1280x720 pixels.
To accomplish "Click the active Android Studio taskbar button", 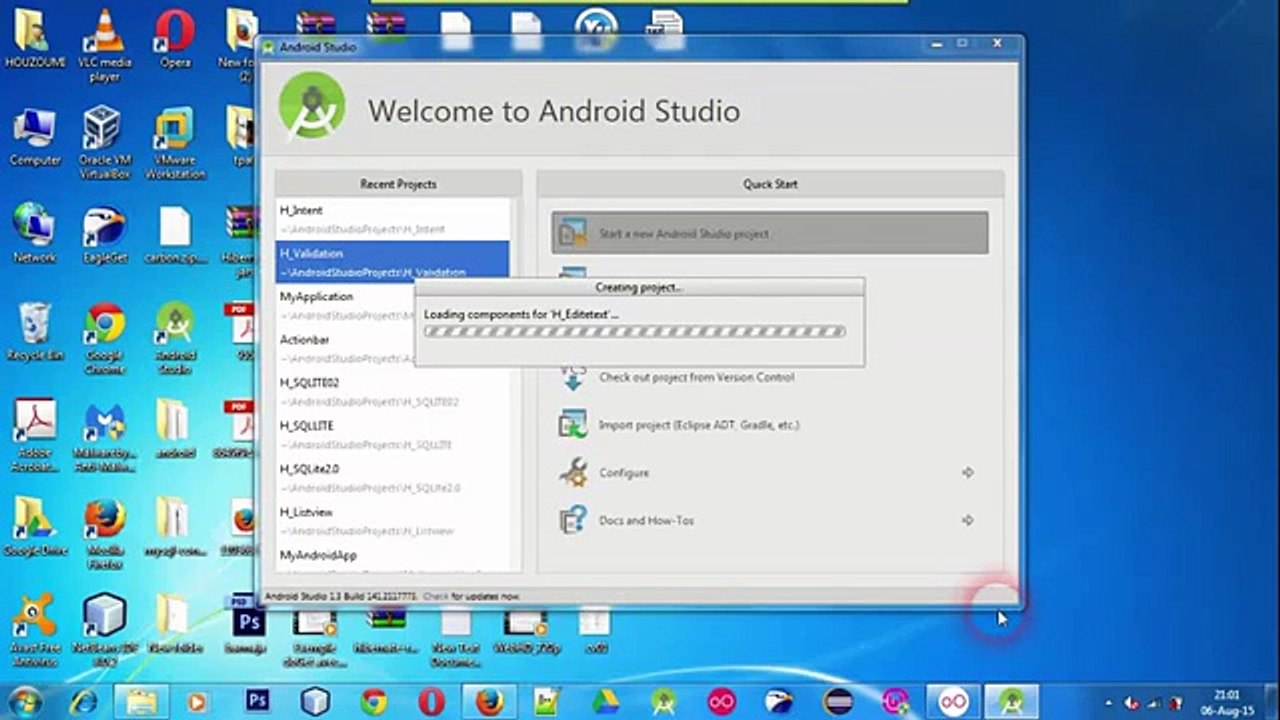I will coord(1010,702).
